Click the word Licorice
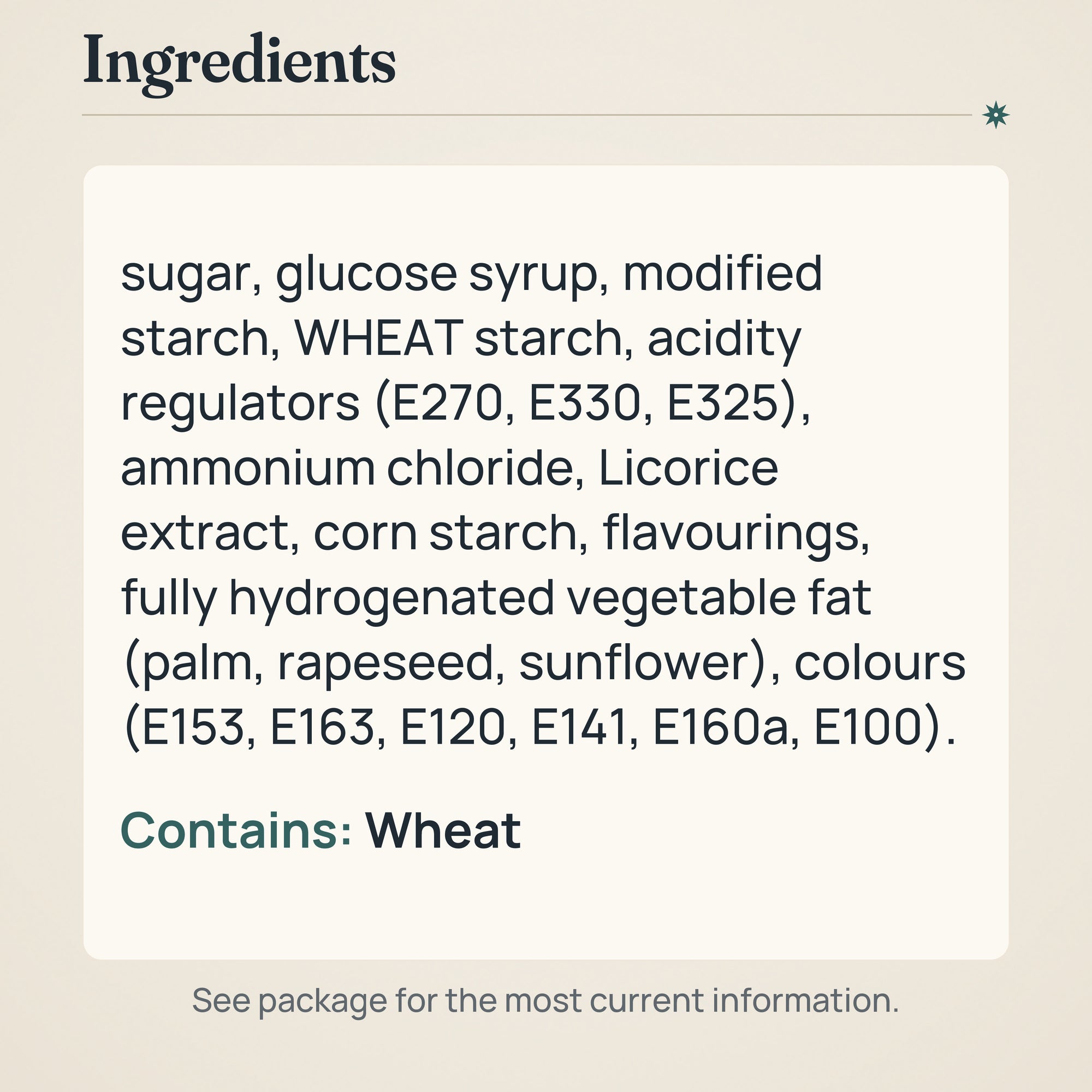Image resolution: width=1092 pixels, height=1092 pixels. click(x=688, y=468)
